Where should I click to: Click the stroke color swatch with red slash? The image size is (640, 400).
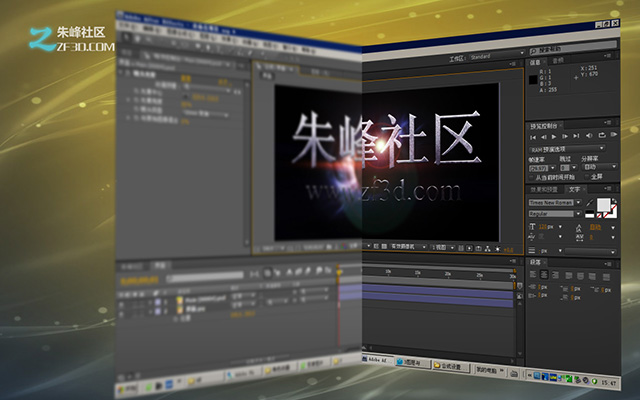pos(611,212)
